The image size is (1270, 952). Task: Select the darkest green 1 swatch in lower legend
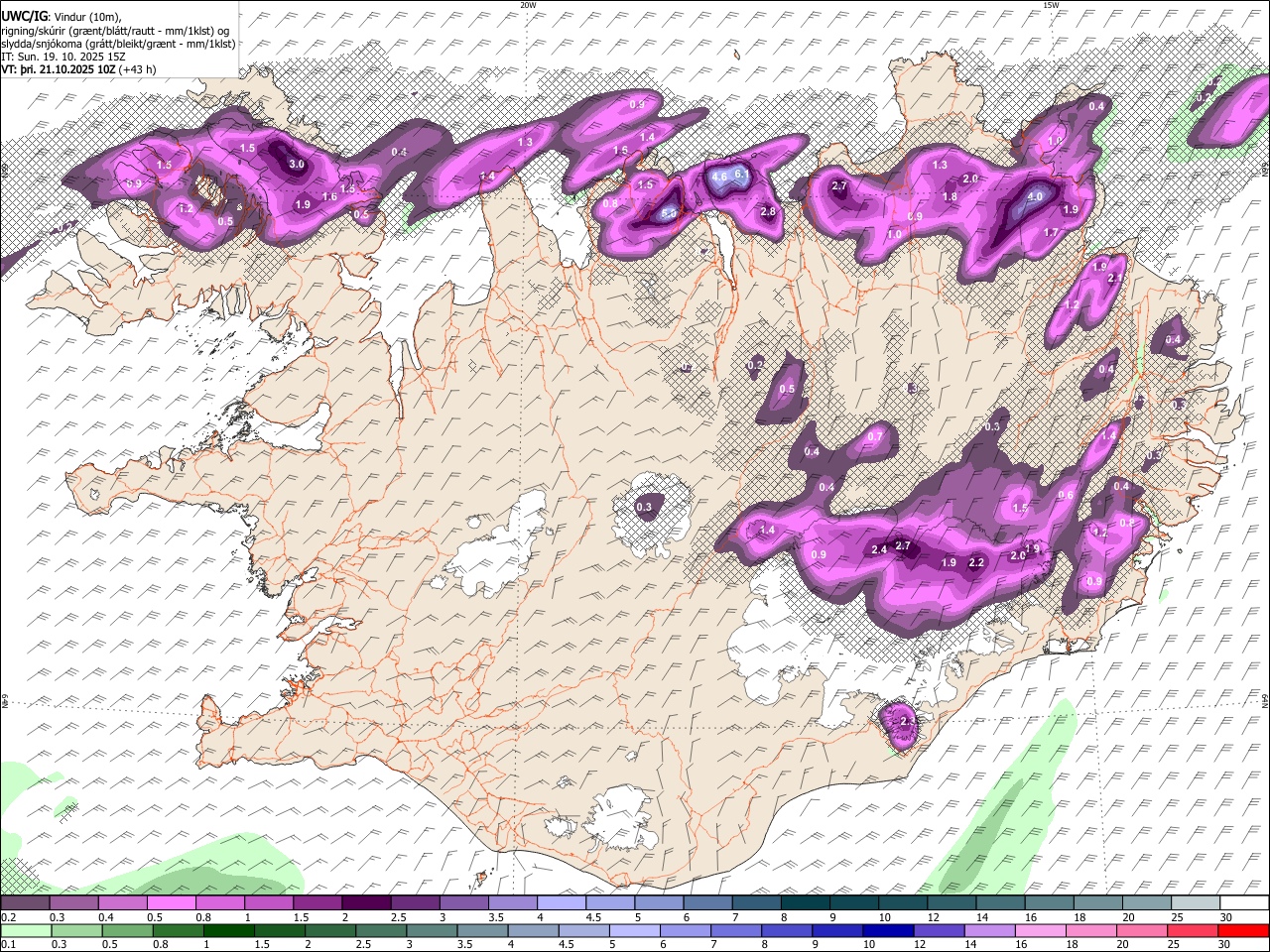pos(228,930)
